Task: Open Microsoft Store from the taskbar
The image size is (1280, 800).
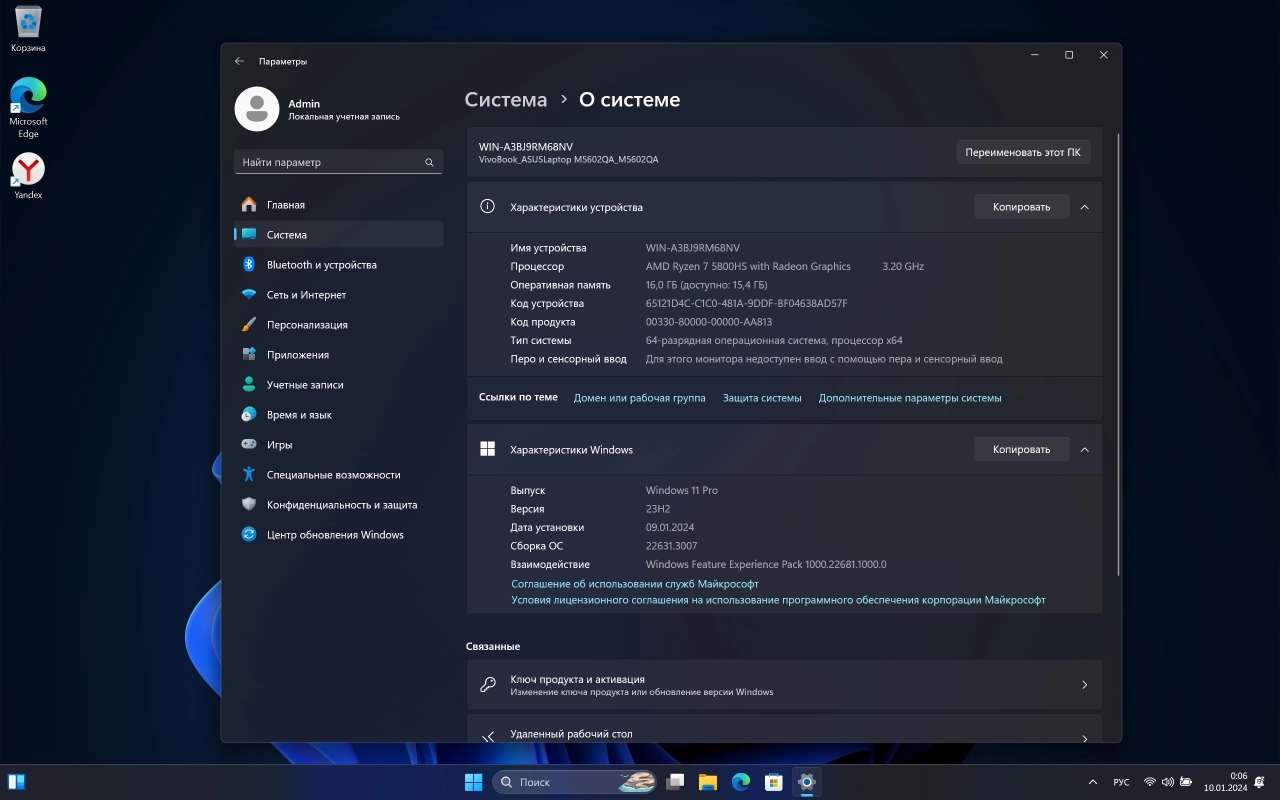Action: coord(773,782)
